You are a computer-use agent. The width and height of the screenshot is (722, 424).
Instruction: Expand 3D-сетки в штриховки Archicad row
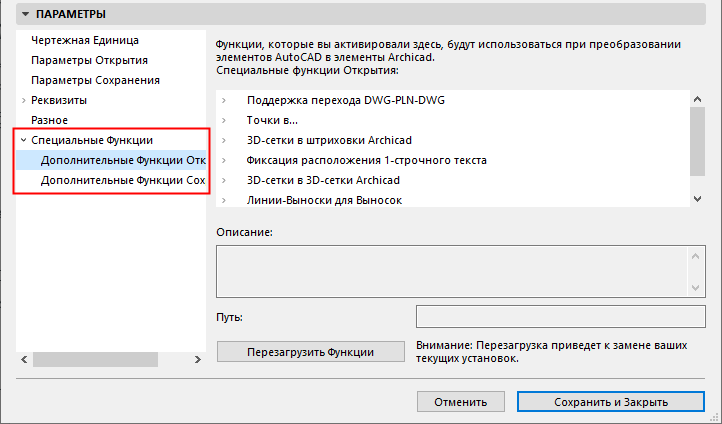(x=225, y=141)
